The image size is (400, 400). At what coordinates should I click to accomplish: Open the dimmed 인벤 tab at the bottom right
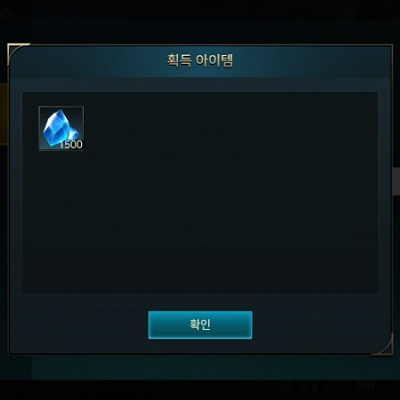tap(364, 388)
